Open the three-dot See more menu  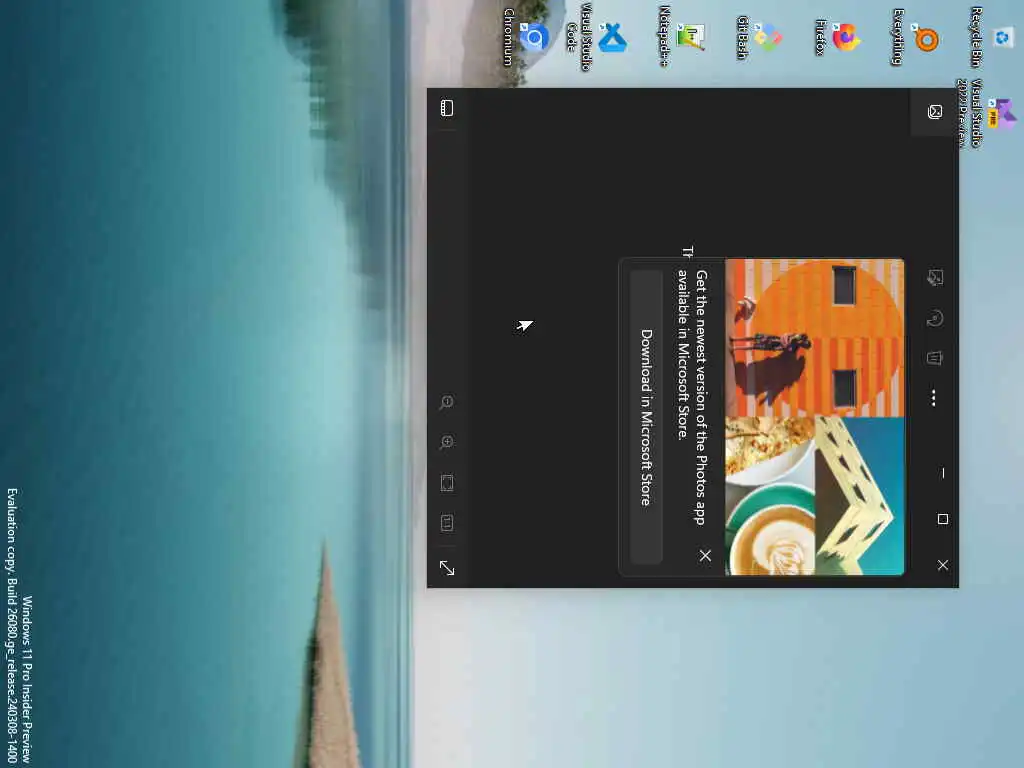(x=934, y=398)
